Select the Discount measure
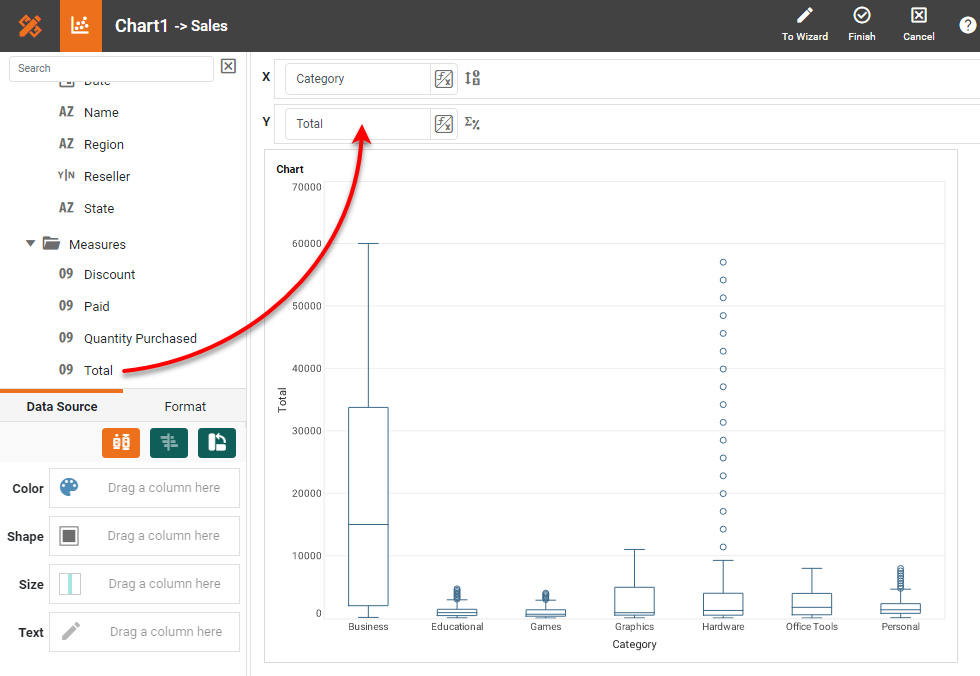 point(109,274)
